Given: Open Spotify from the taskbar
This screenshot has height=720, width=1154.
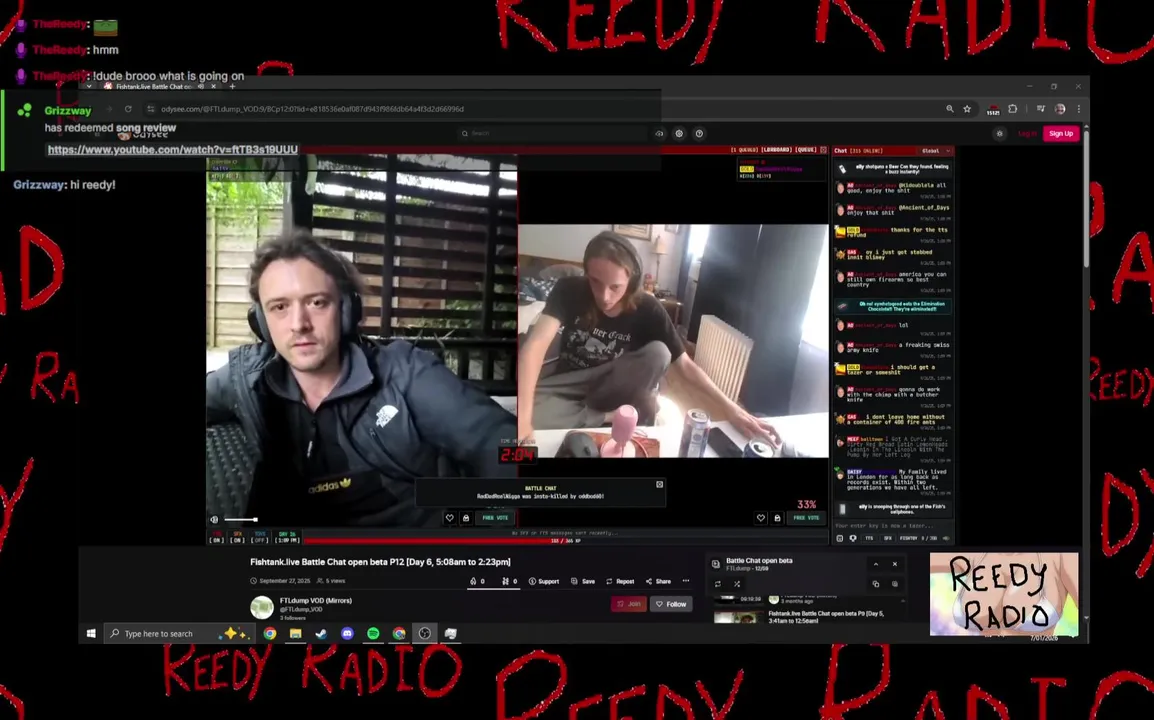Looking at the screenshot, I should click(x=373, y=633).
